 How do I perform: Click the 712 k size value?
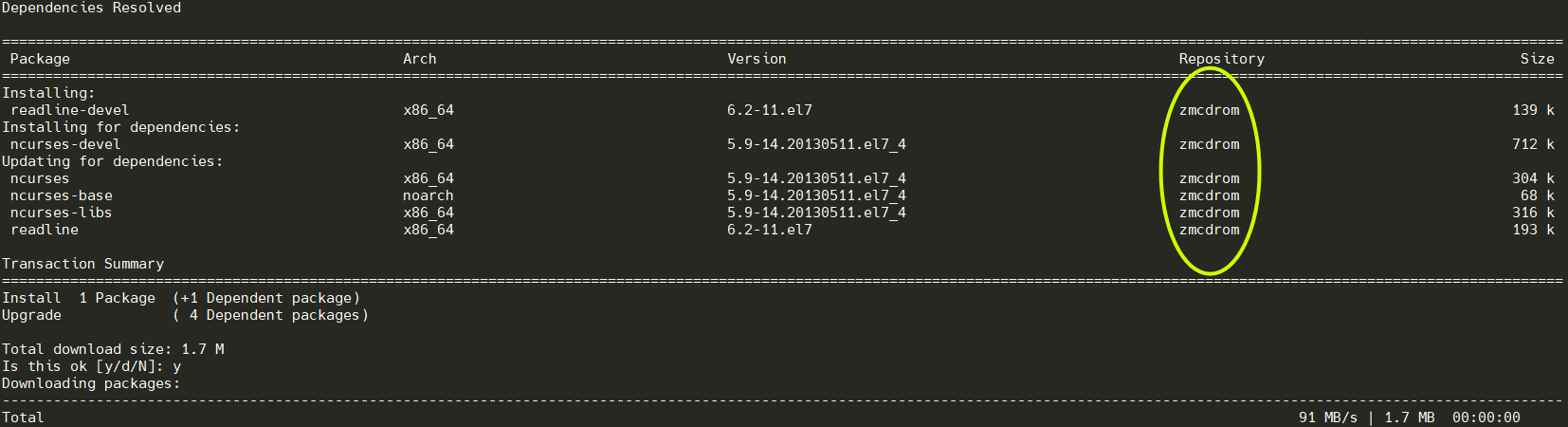[x=1533, y=144]
